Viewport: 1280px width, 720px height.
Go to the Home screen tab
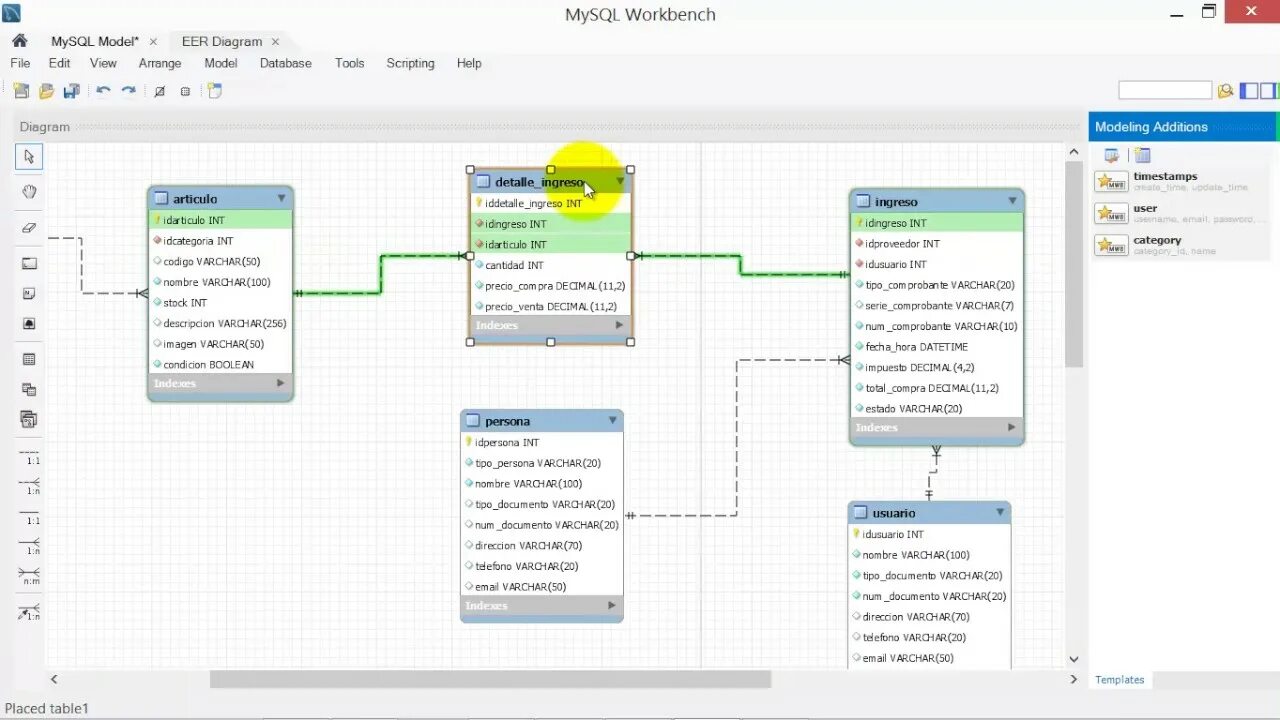19,41
